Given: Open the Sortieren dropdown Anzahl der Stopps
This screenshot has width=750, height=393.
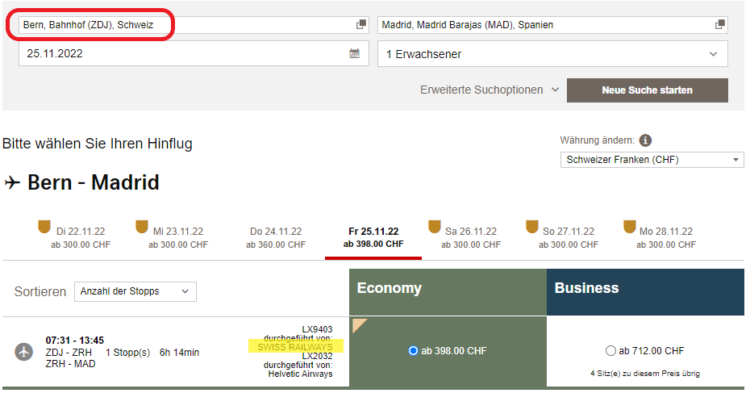Looking at the screenshot, I should pyautogui.click(x=135, y=292).
